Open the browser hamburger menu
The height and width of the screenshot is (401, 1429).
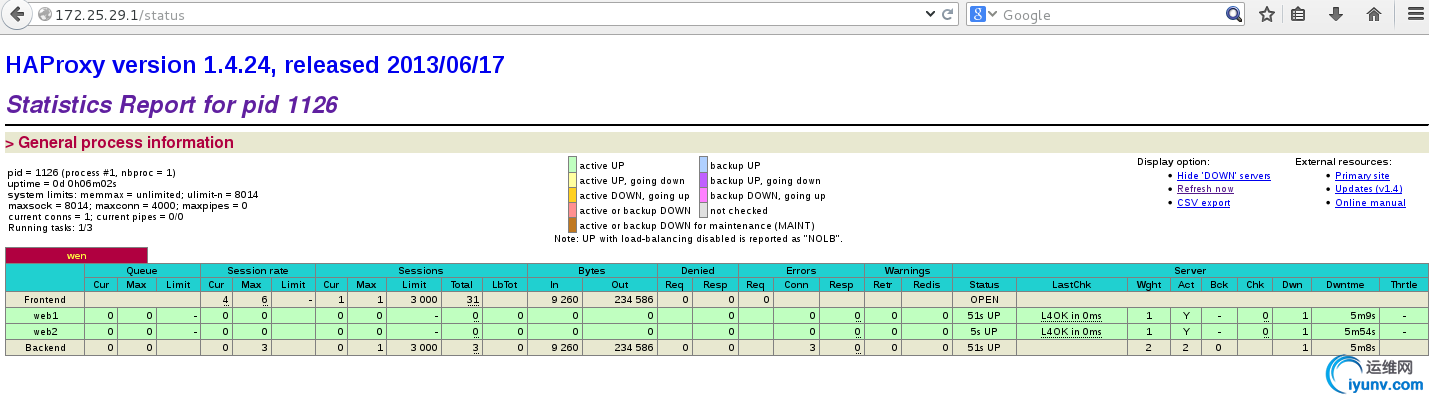[x=1414, y=15]
